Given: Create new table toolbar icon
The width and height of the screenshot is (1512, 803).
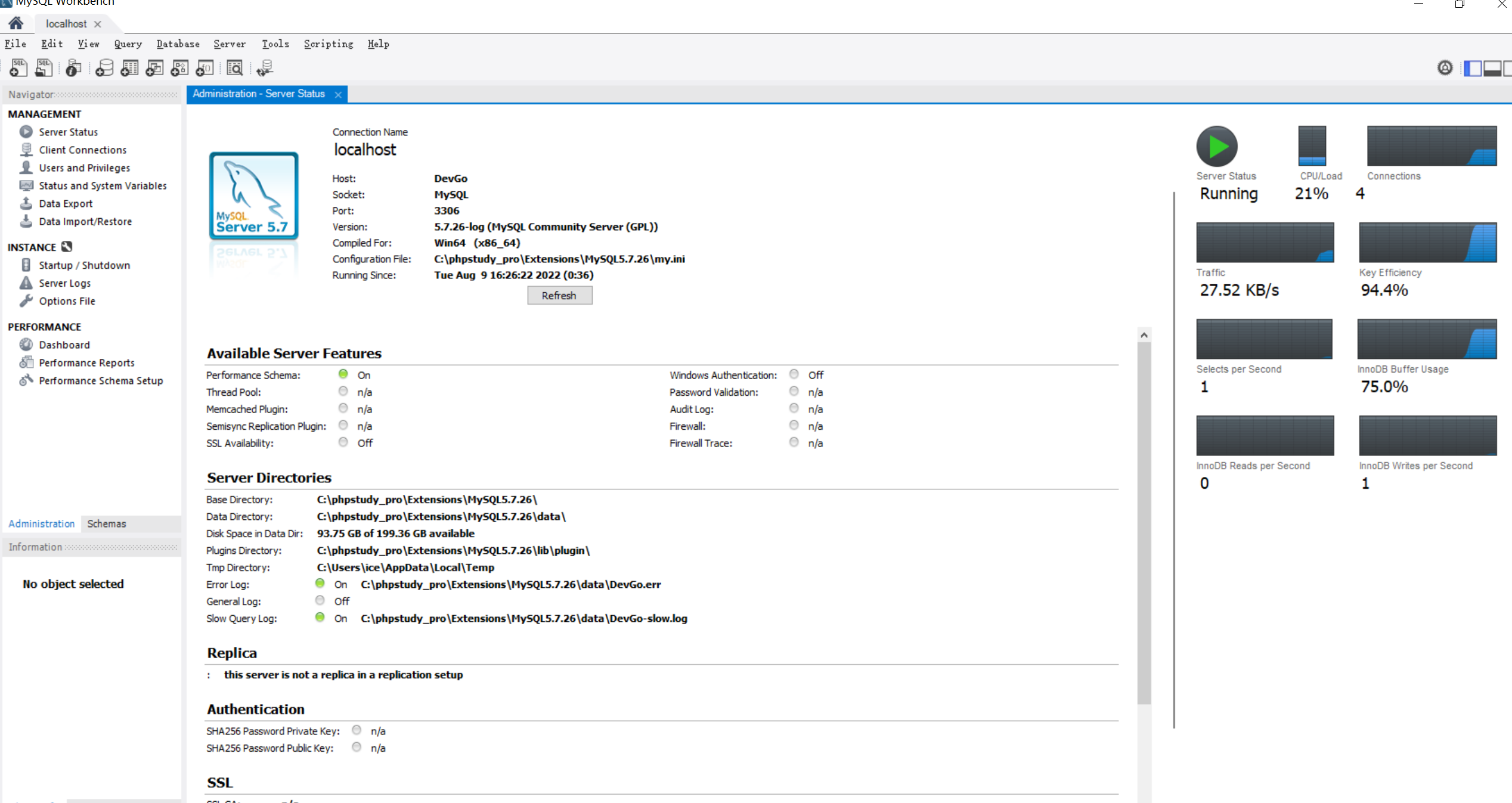Looking at the screenshot, I should [129, 68].
